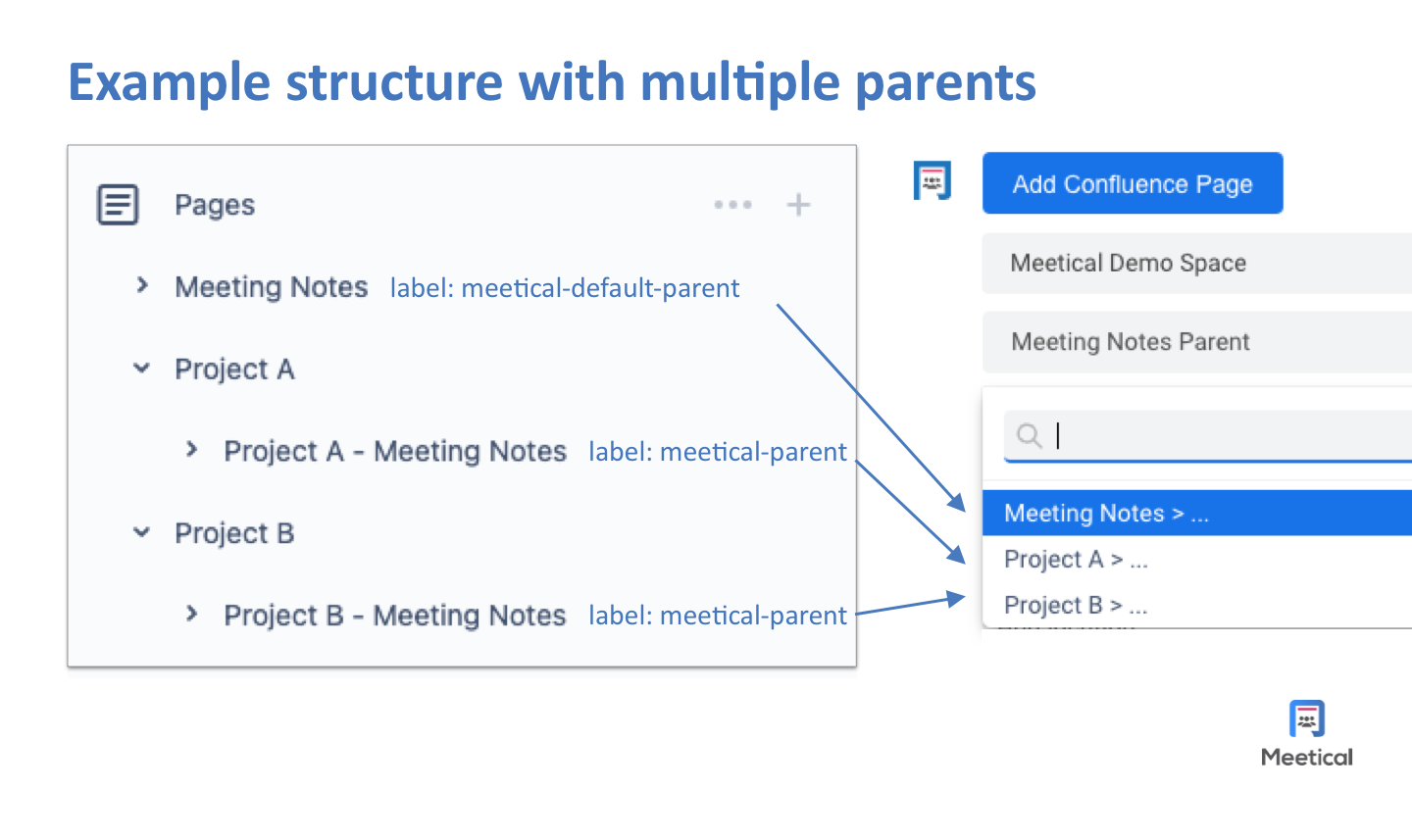Click the Pages document icon

point(118,204)
